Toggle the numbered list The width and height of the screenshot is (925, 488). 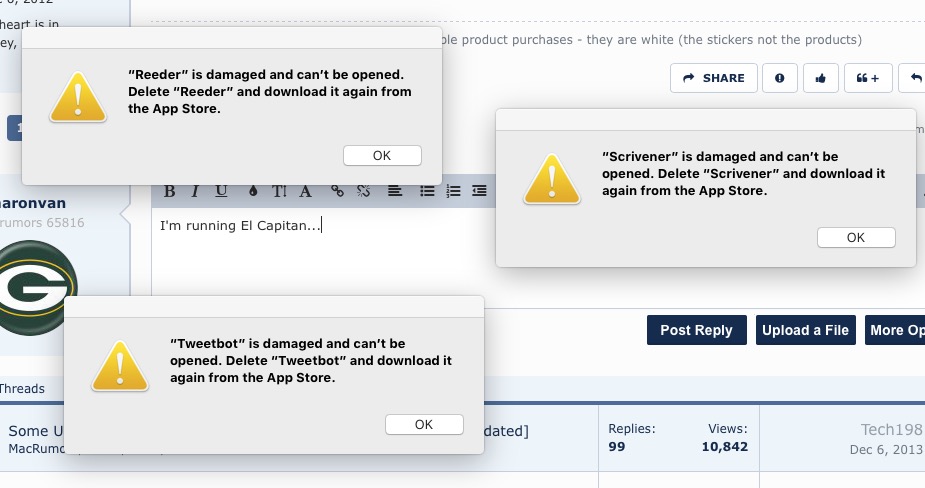click(x=453, y=190)
